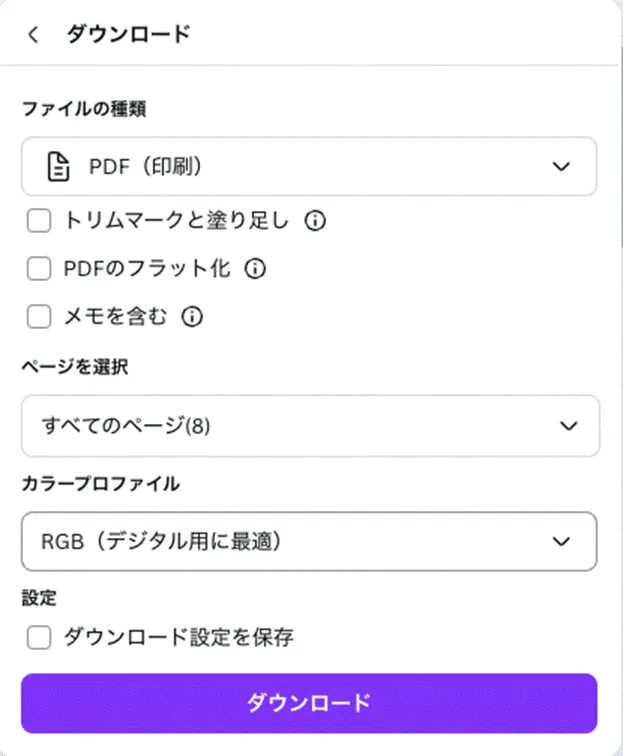Toggle the ダウンロード設定を保存 checkbox
Viewport: 623px width, 756px height.
[39, 637]
